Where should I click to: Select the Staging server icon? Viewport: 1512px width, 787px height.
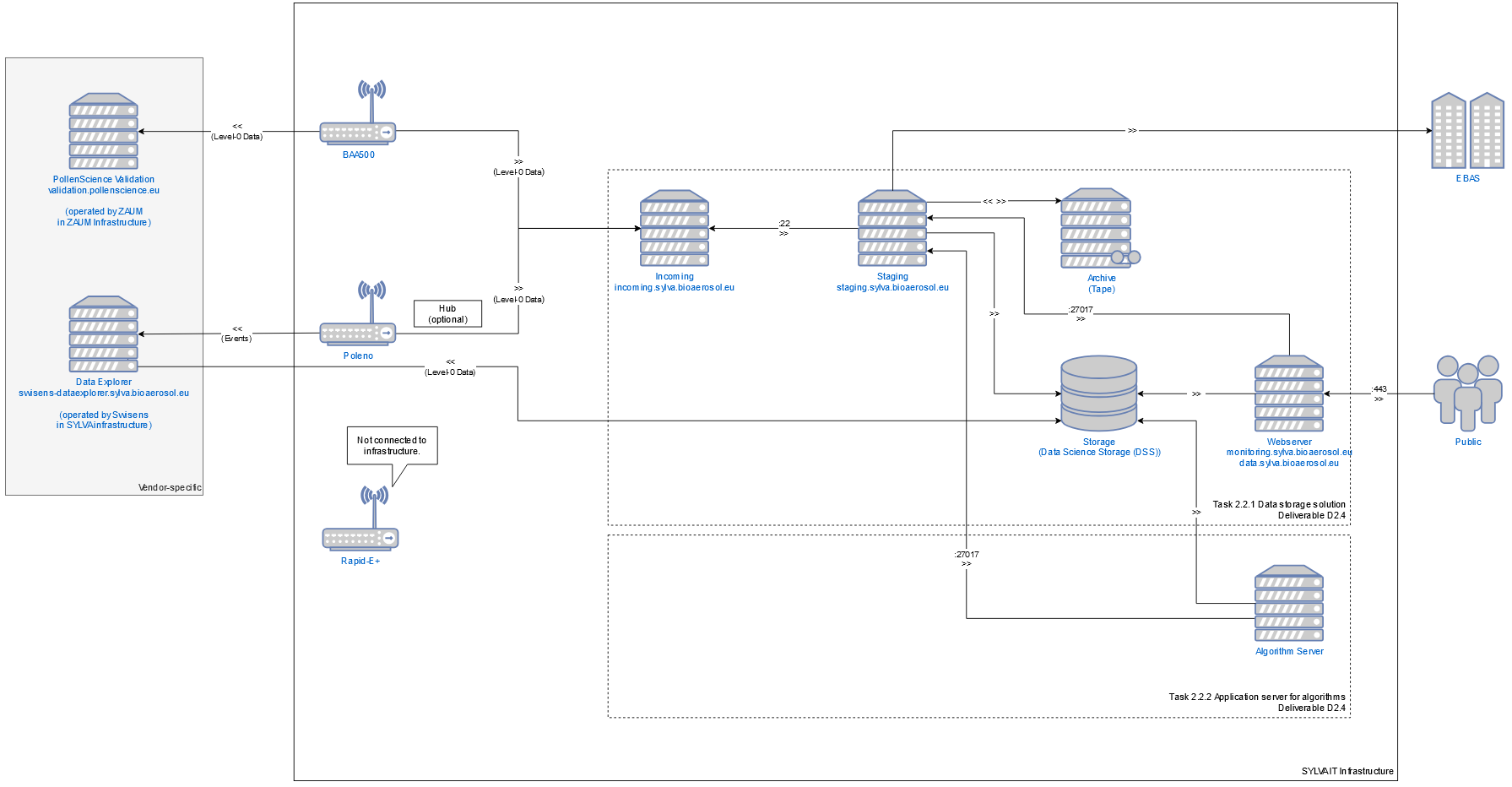[892, 228]
